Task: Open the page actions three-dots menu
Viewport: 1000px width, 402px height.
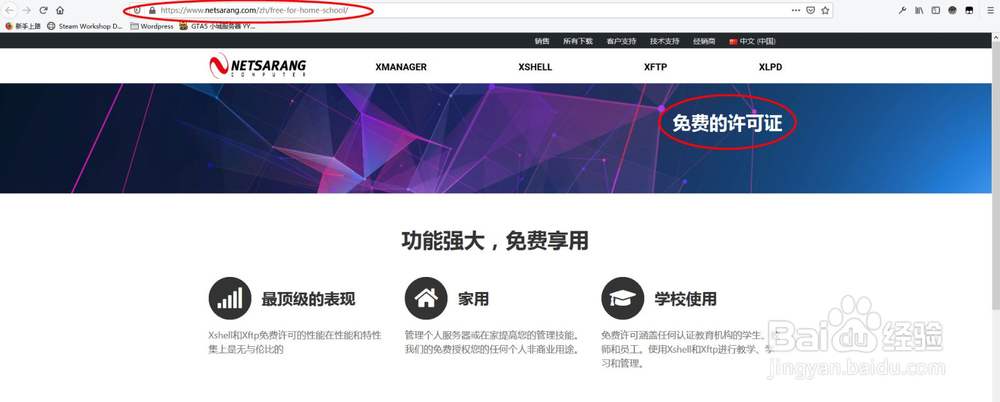Action: point(796,10)
